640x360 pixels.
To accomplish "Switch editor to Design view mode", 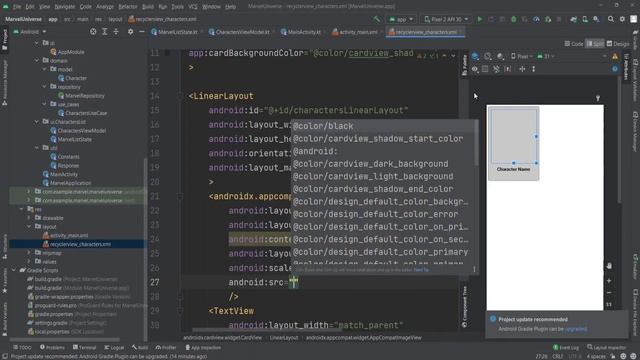I will point(618,44).
